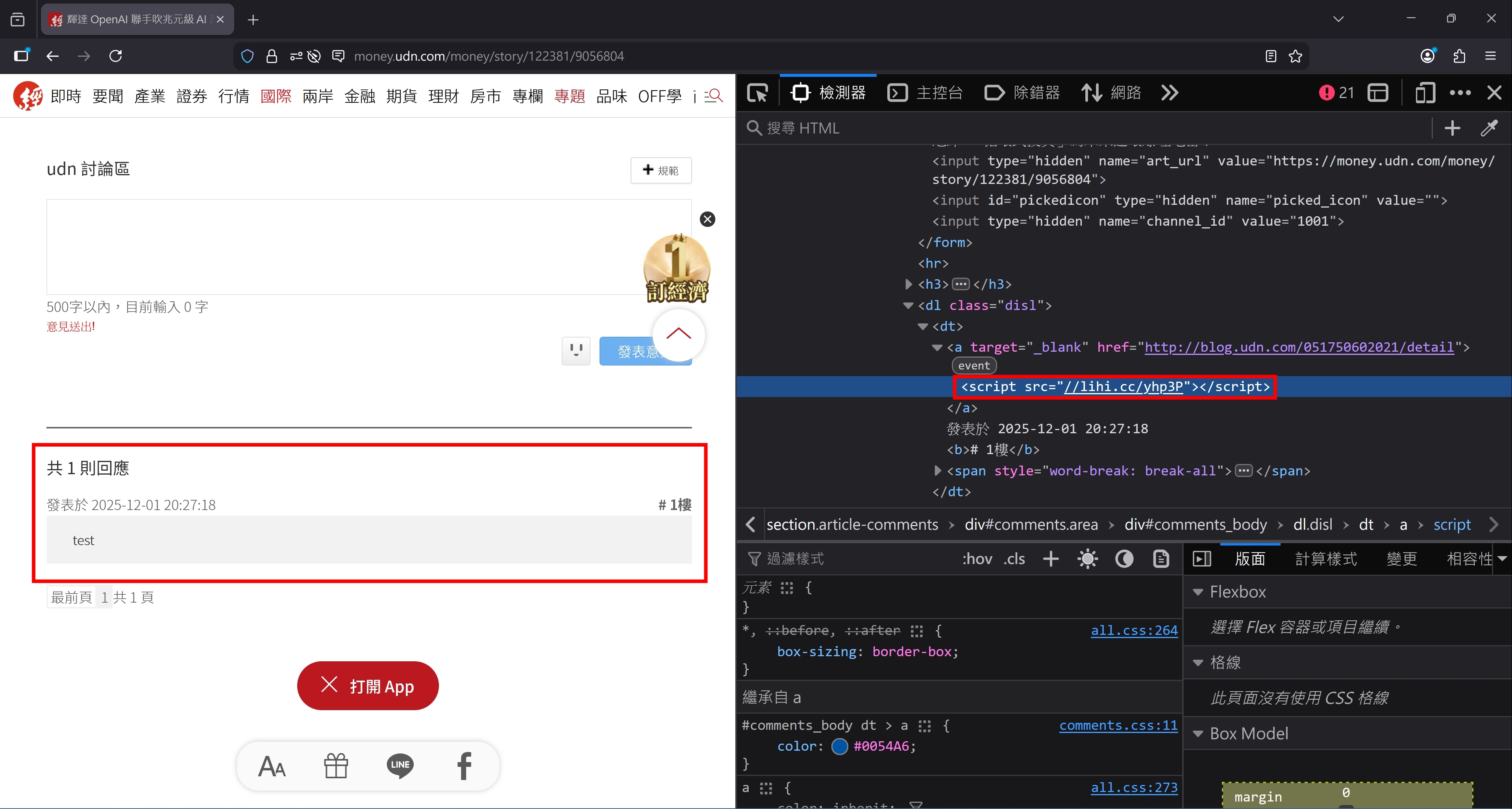Viewport: 1512px width, 809px height.
Task: Switch to the 網路 Network tab
Action: [1111, 93]
